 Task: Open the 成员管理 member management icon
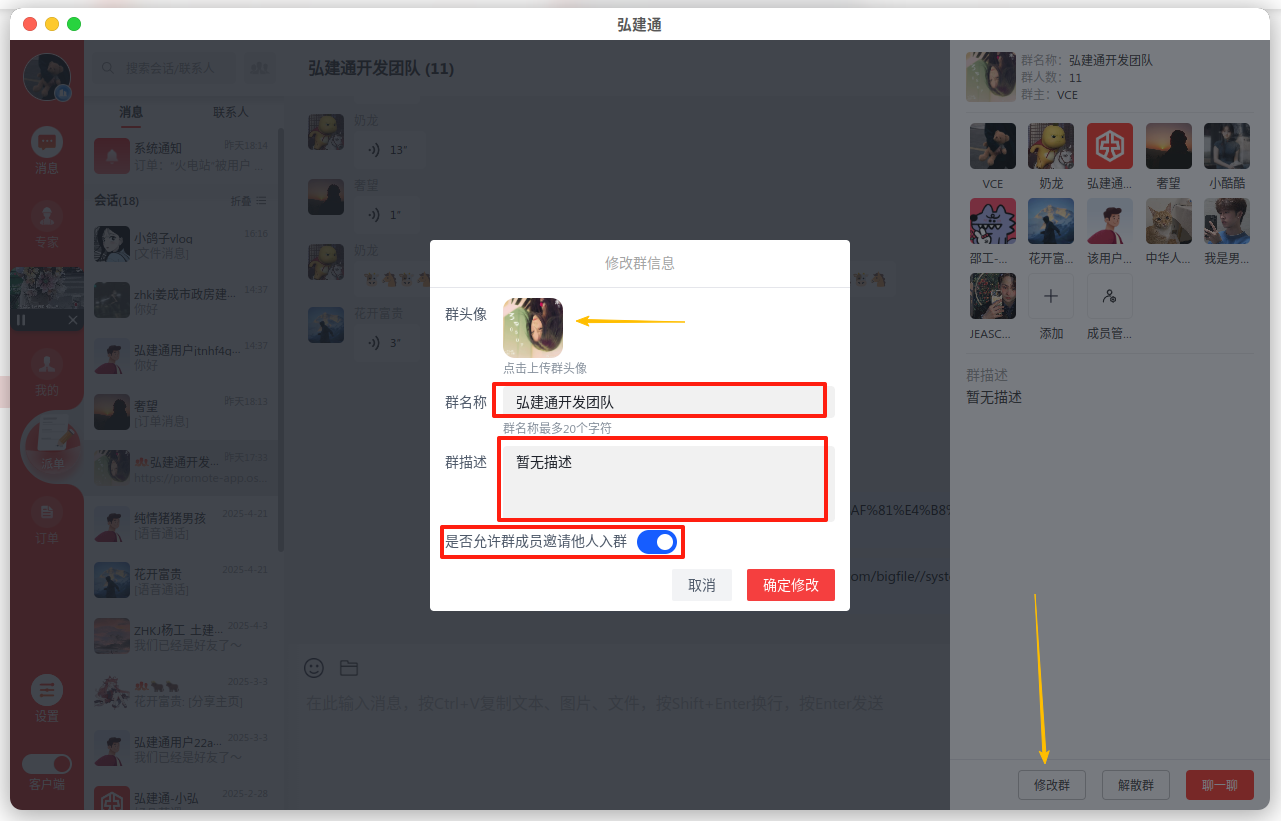click(1109, 297)
